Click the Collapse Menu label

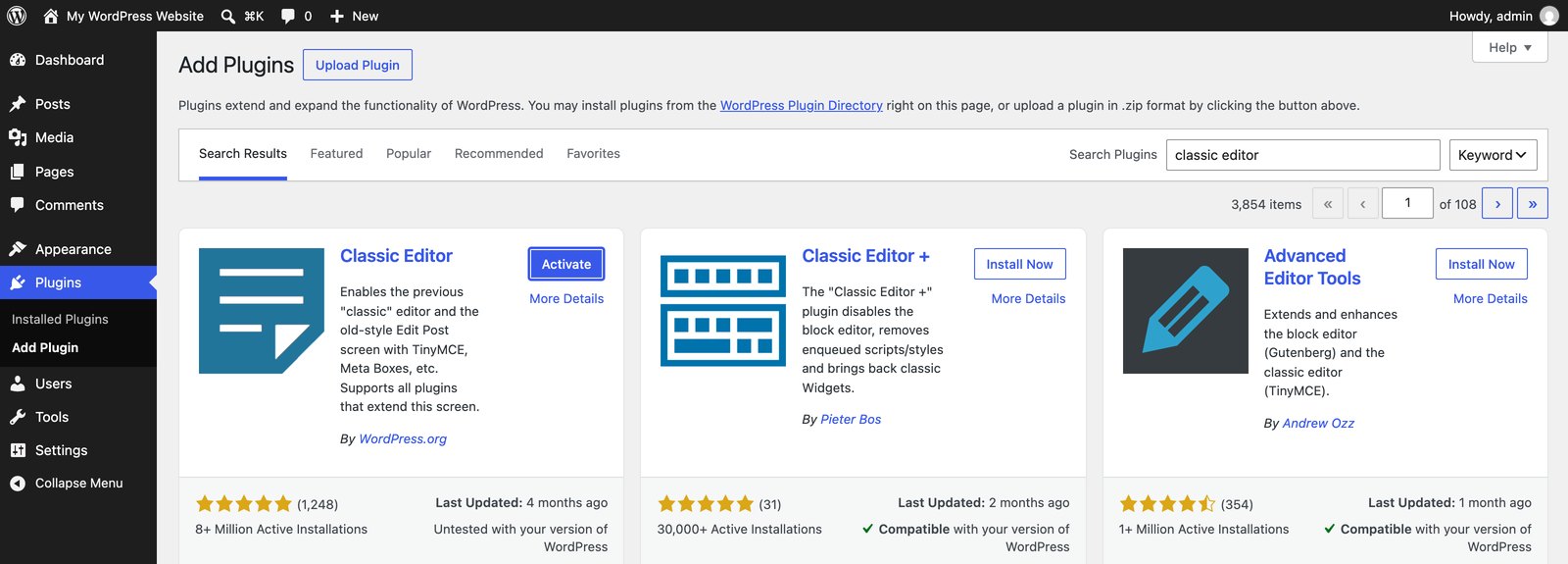click(79, 483)
